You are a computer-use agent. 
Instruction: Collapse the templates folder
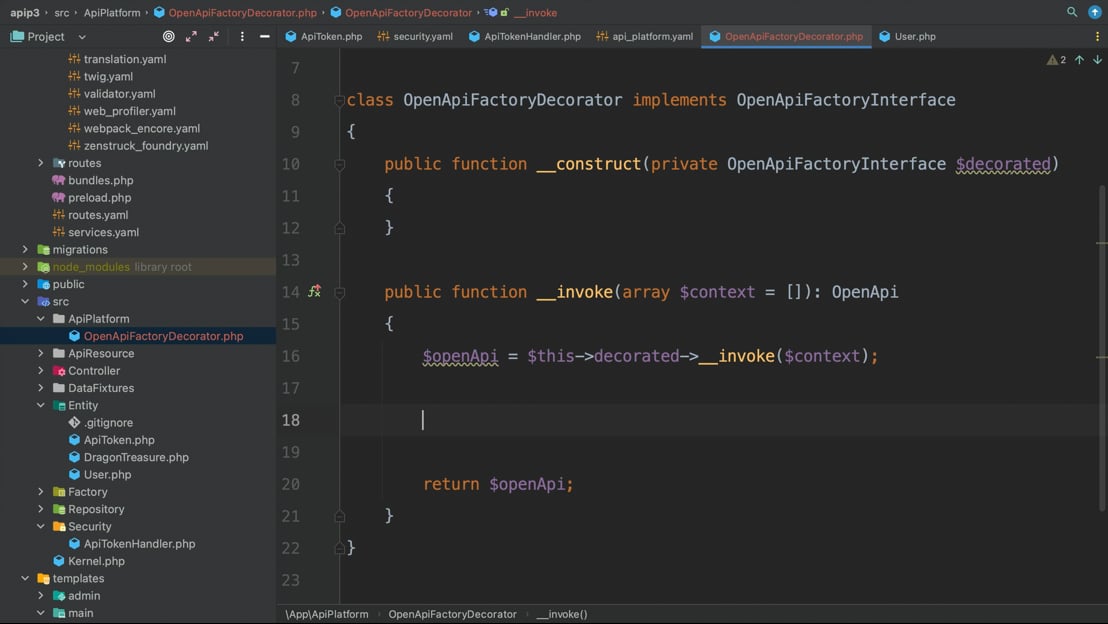point(25,579)
